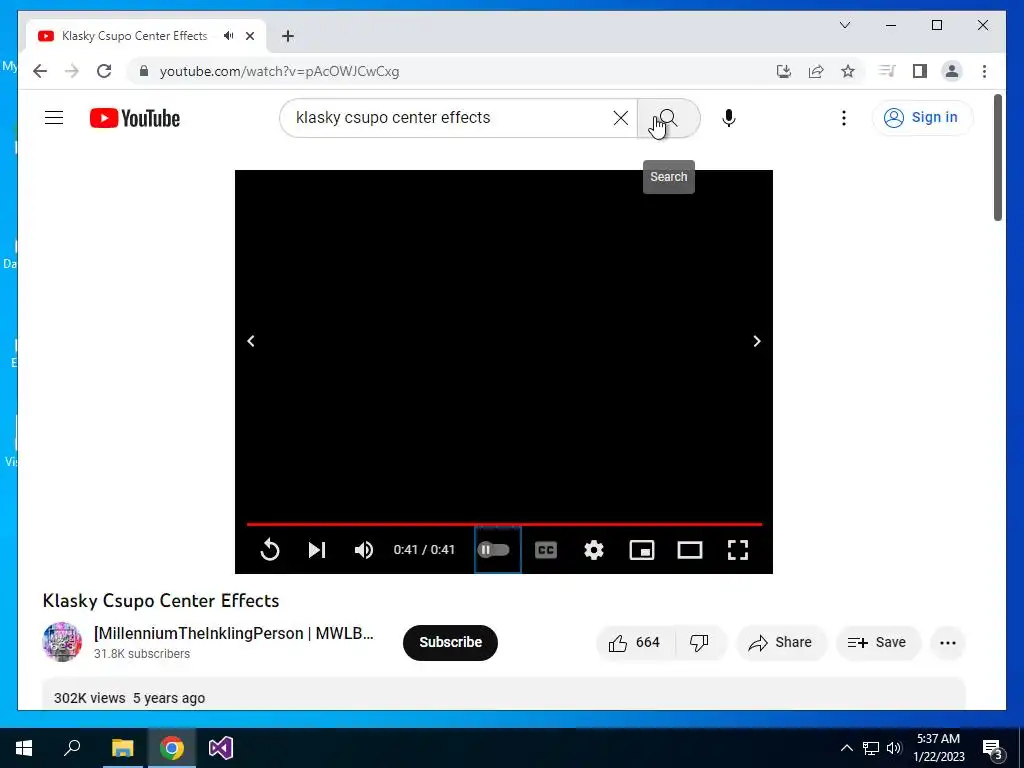Click the install app icon in address bar

click(x=784, y=71)
